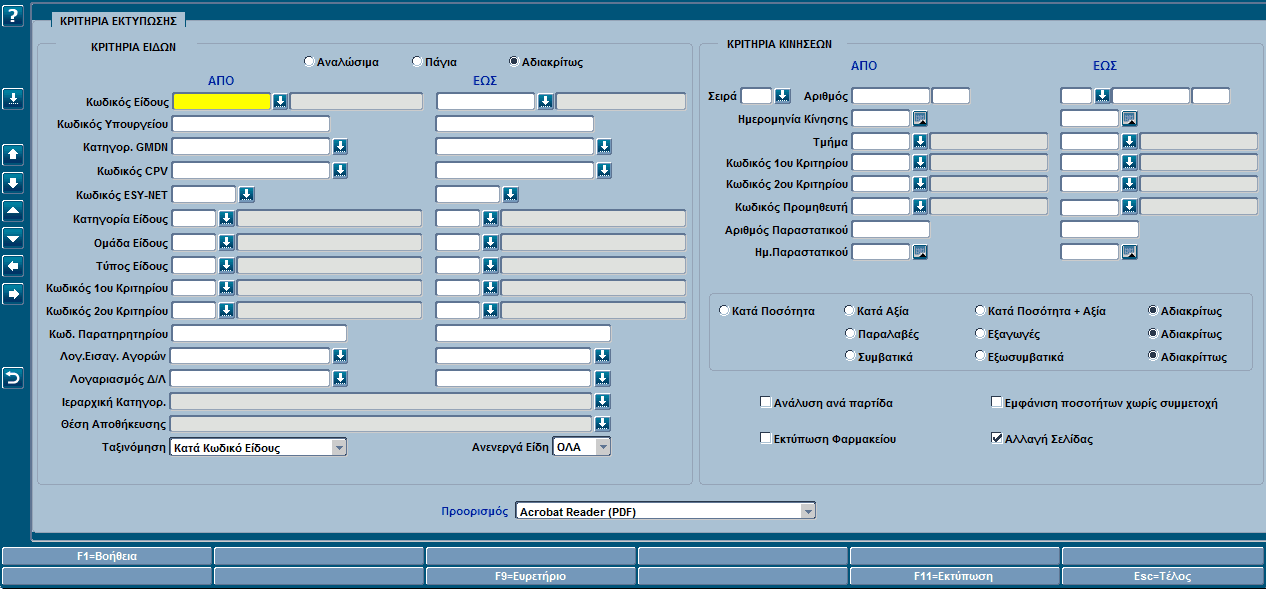The image size is (1266, 607).
Task: Enable Εμφάνιση ποσοτήτων χωρίς συμμετοχή checkbox
Action: [996, 403]
